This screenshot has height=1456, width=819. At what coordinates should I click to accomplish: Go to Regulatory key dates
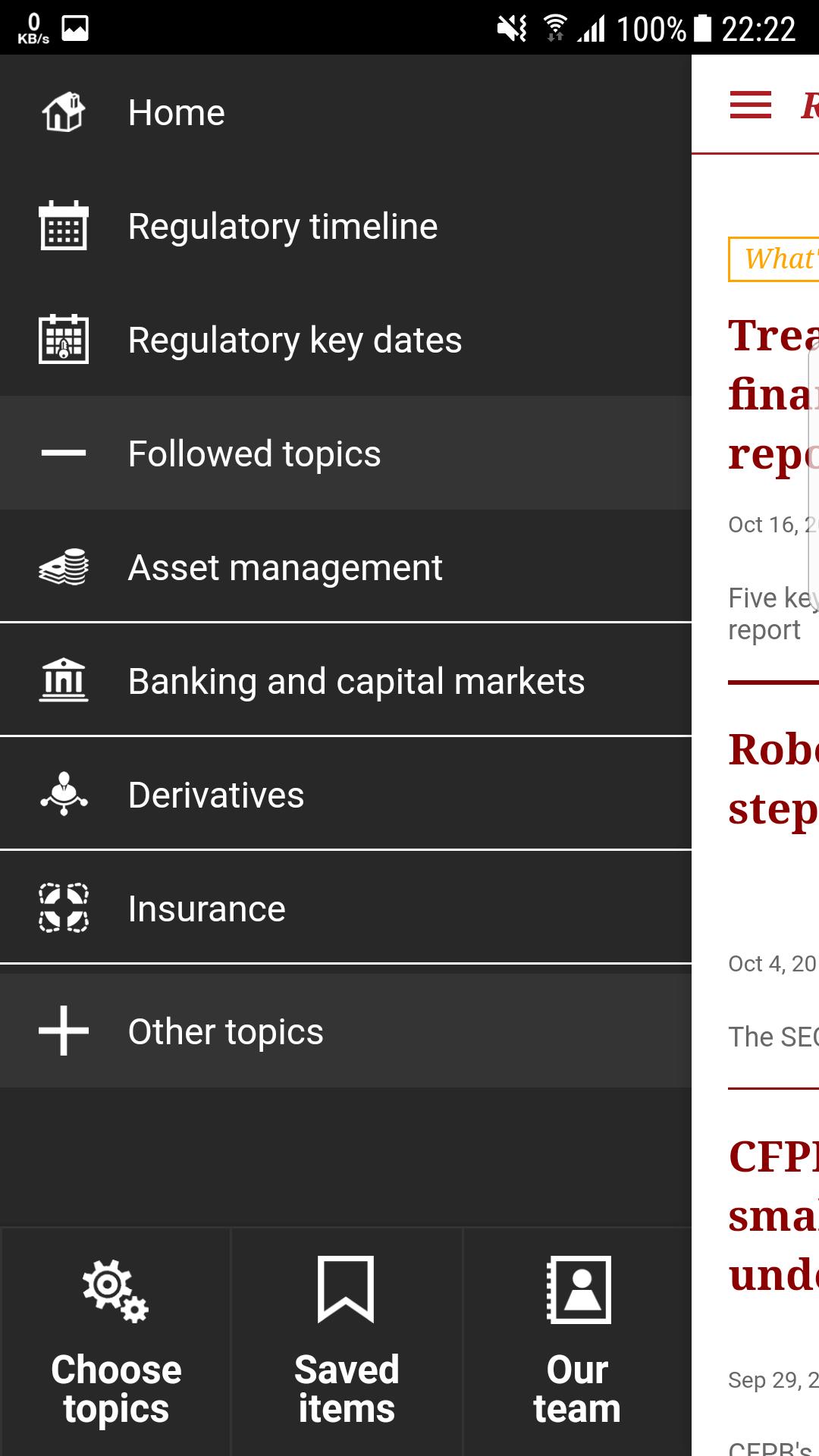(294, 340)
